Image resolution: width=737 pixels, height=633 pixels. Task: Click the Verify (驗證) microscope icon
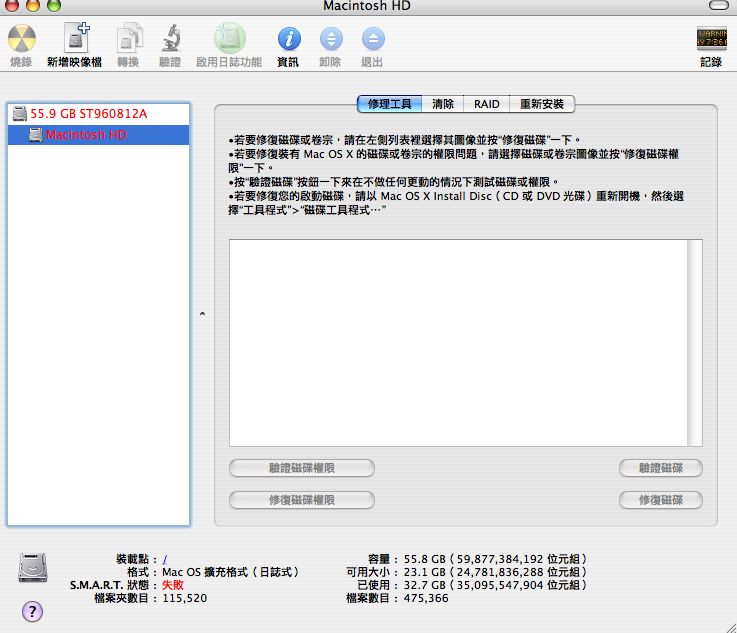(171, 38)
